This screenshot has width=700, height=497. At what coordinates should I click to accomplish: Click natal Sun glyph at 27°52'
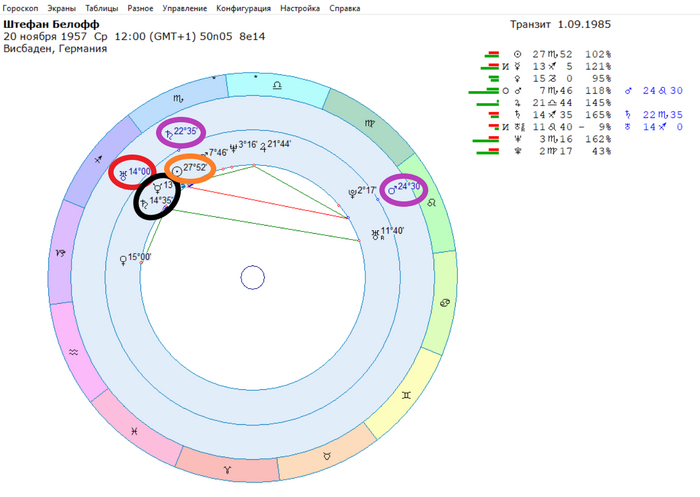point(177,171)
